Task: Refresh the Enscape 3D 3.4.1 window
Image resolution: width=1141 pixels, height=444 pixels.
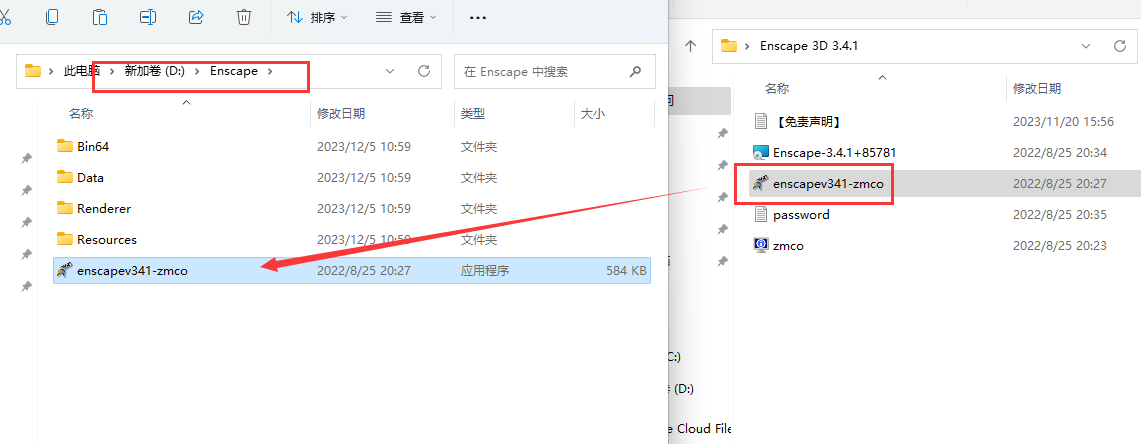Action: (x=1120, y=46)
